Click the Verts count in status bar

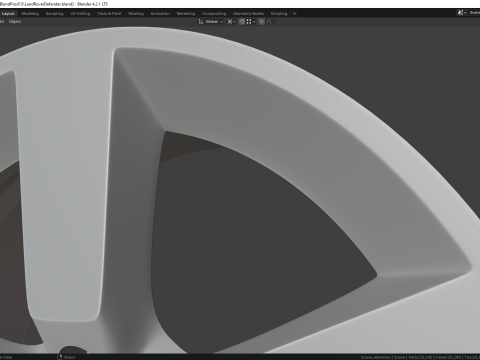pos(421,357)
